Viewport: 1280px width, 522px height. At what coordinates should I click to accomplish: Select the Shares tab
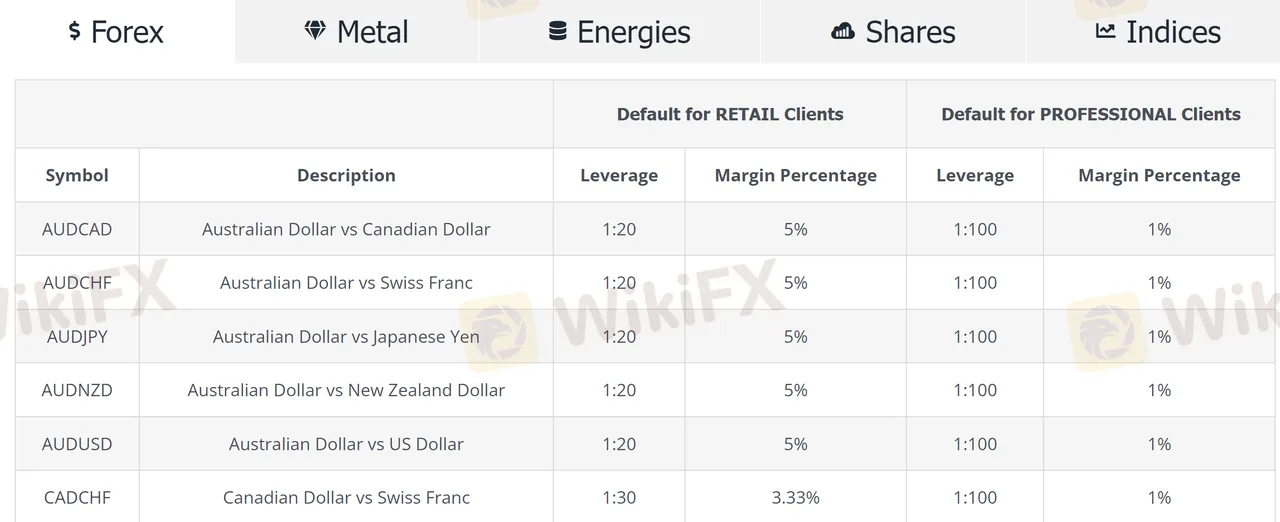click(893, 32)
